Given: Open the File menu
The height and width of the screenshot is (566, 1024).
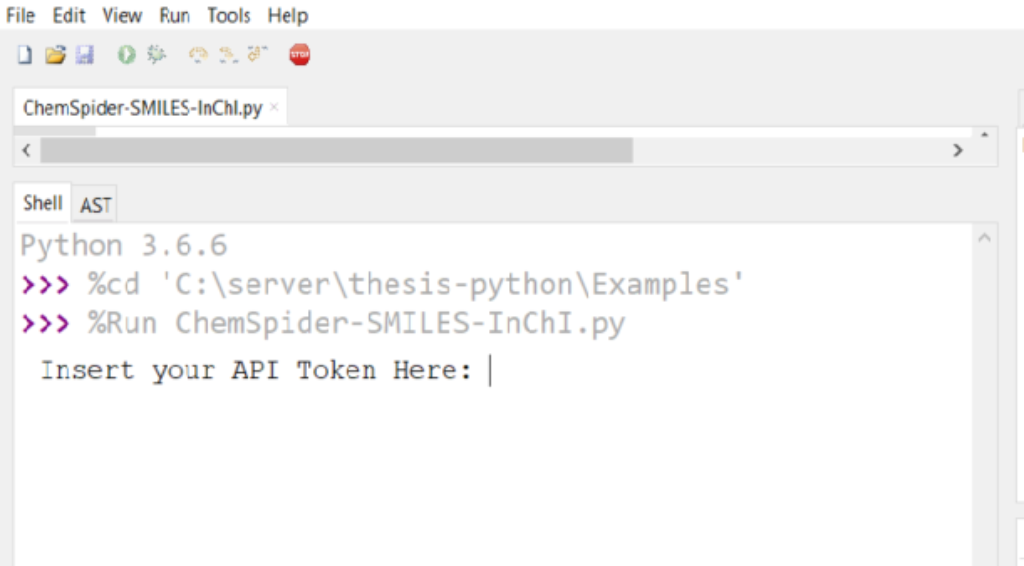Looking at the screenshot, I should click(x=21, y=16).
